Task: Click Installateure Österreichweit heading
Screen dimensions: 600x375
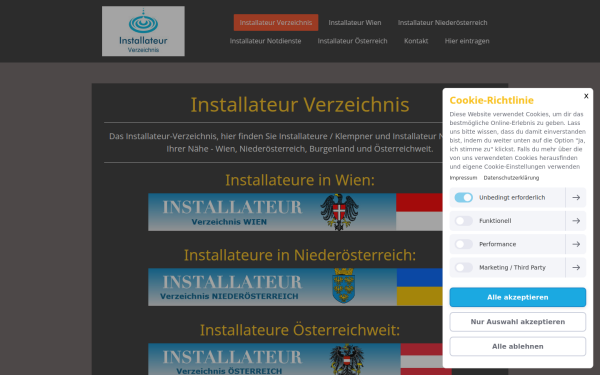Action: [x=300, y=330]
